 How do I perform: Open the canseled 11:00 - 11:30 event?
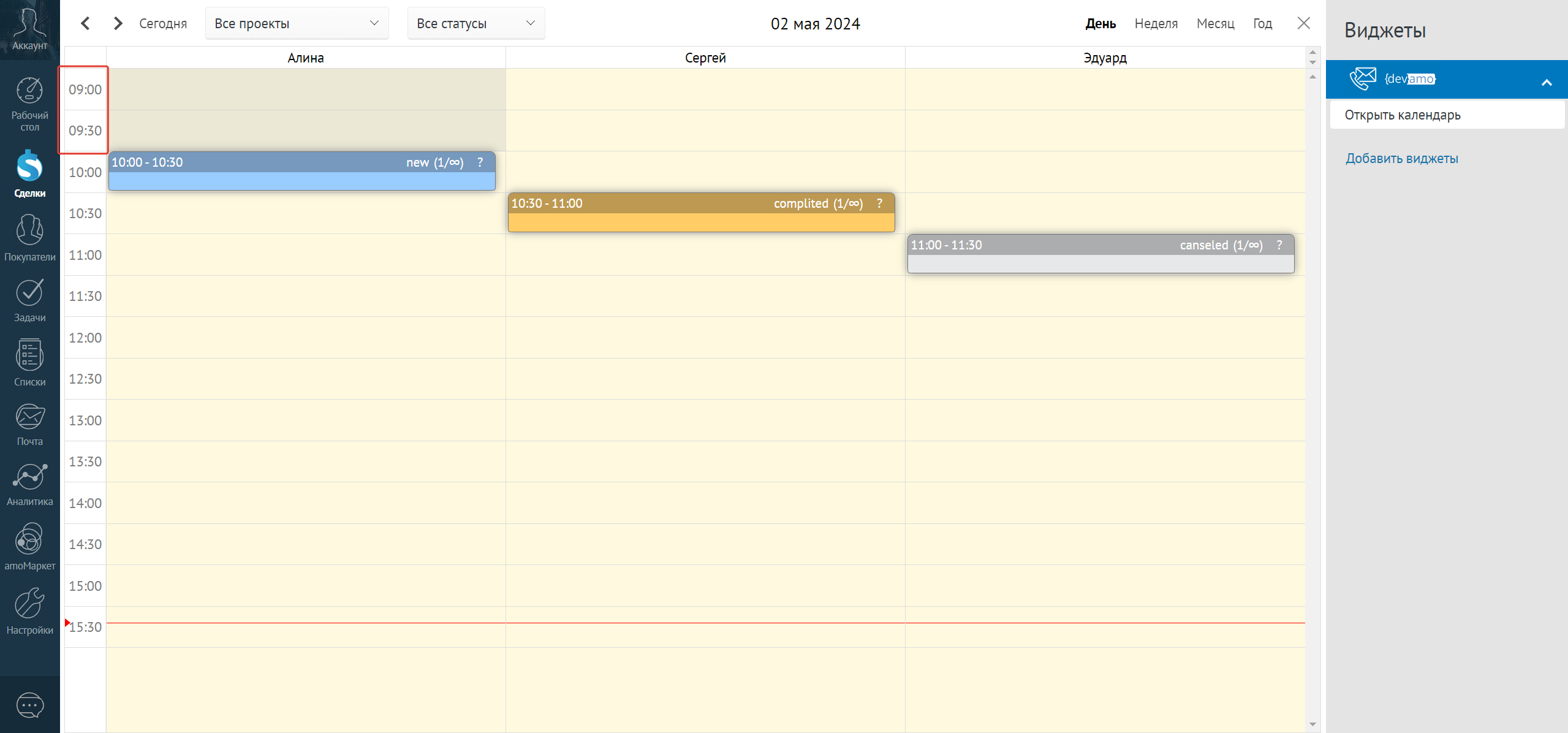click(1100, 254)
